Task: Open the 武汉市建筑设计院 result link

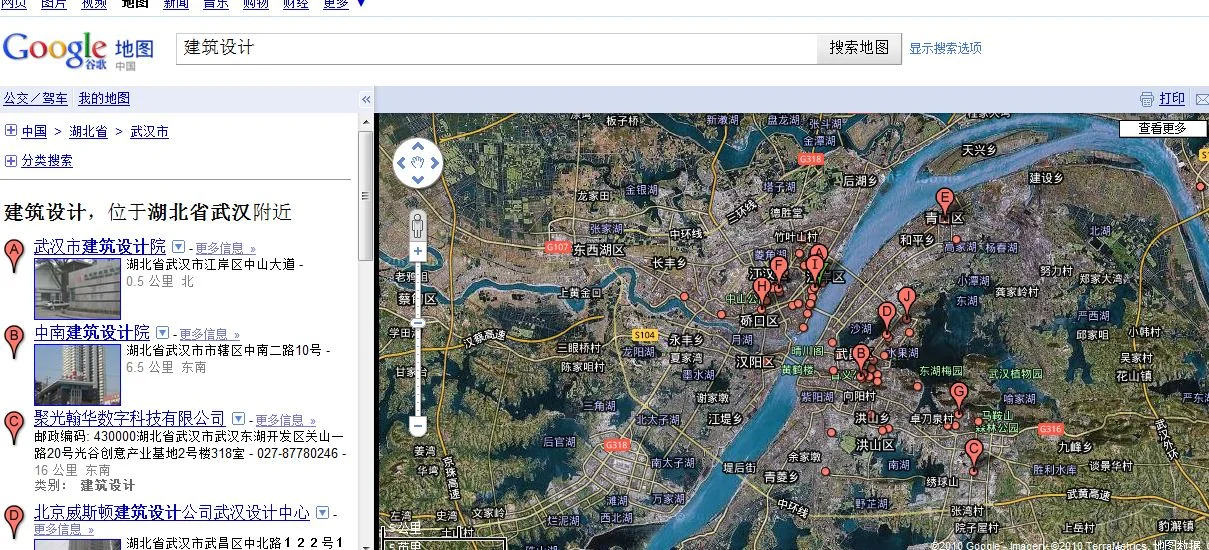Action: (100, 247)
